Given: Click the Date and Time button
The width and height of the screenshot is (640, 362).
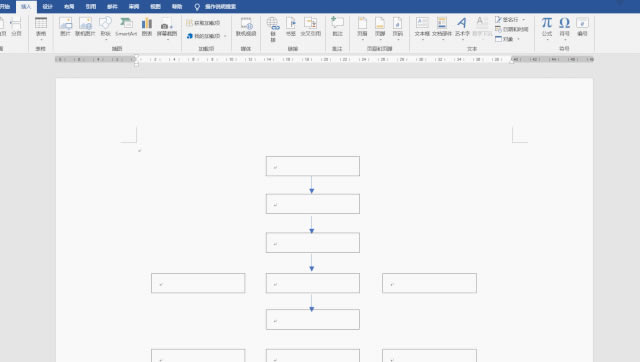Looking at the screenshot, I should coord(511,29).
